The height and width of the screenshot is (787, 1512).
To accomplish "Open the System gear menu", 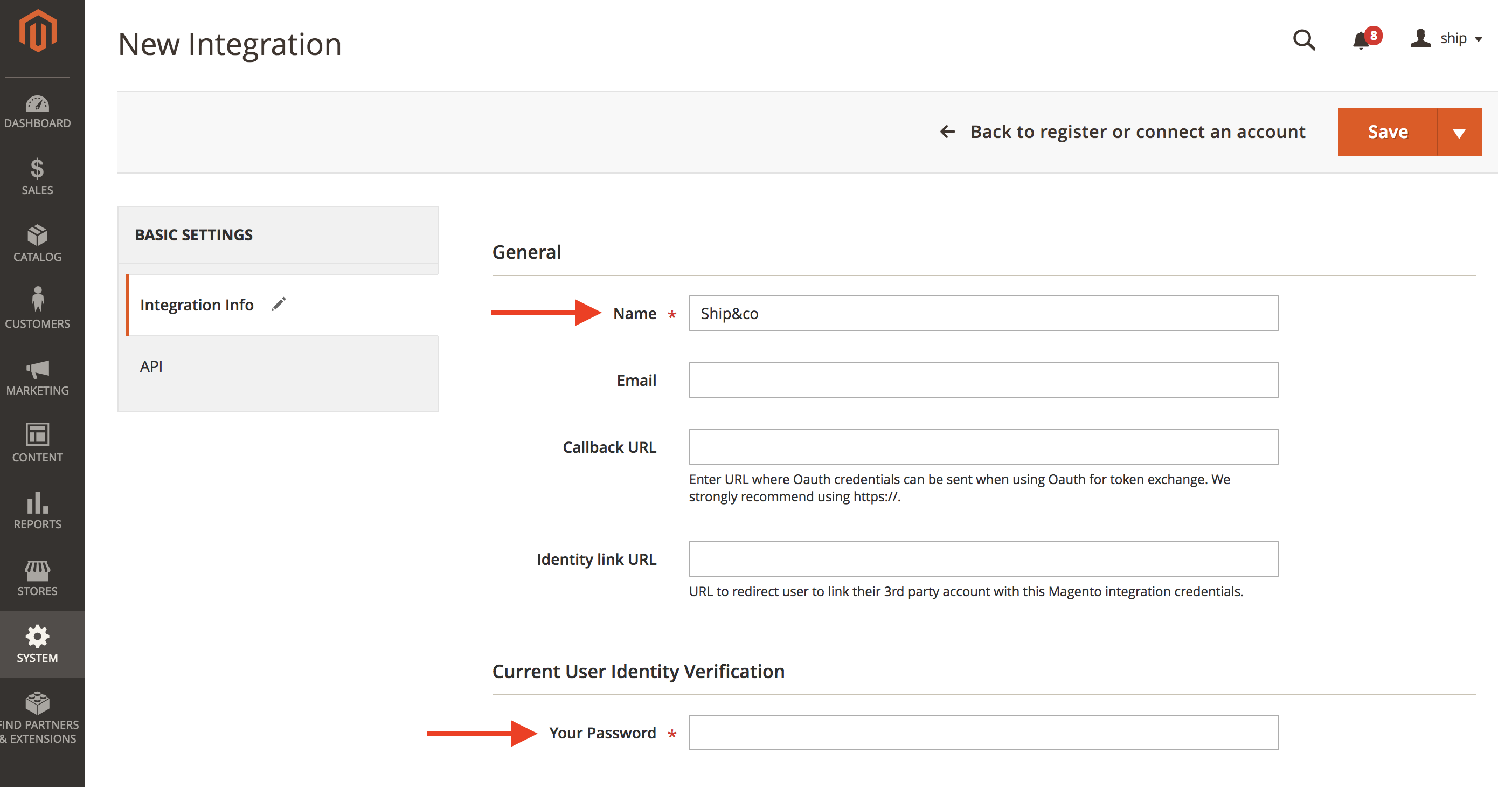I will point(38,644).
